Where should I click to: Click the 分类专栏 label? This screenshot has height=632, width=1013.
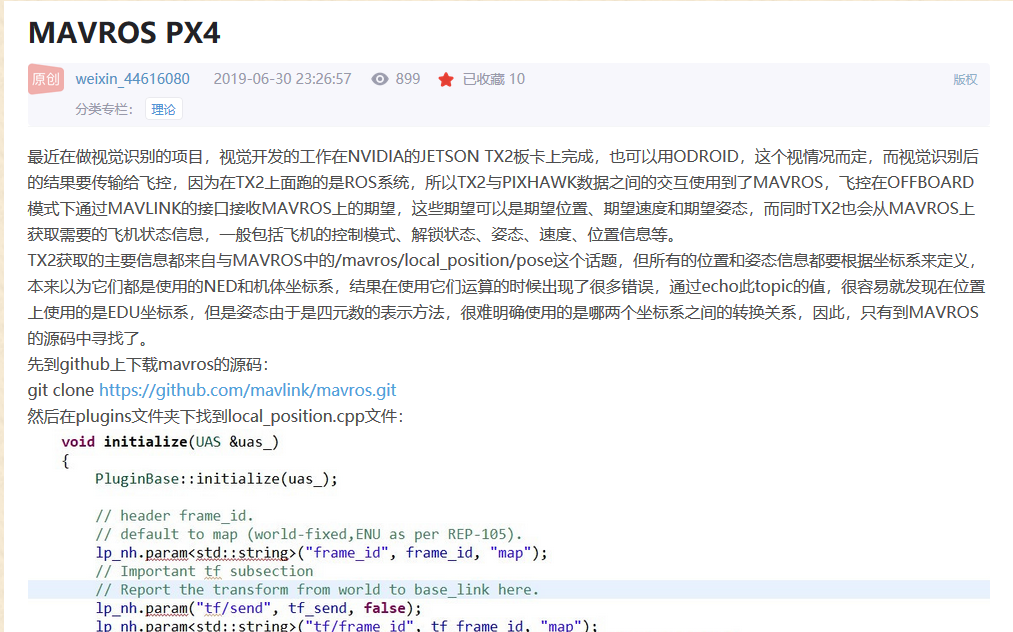tap(104, 109)
